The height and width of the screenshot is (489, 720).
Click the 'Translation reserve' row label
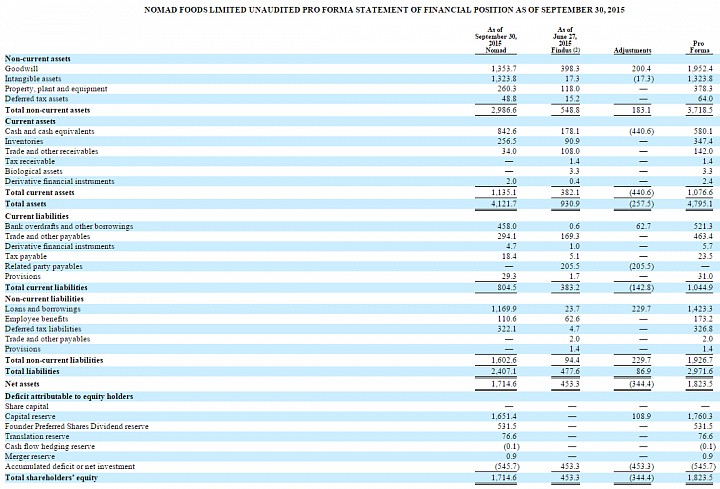pyautogui.click(x=37, y=437)
